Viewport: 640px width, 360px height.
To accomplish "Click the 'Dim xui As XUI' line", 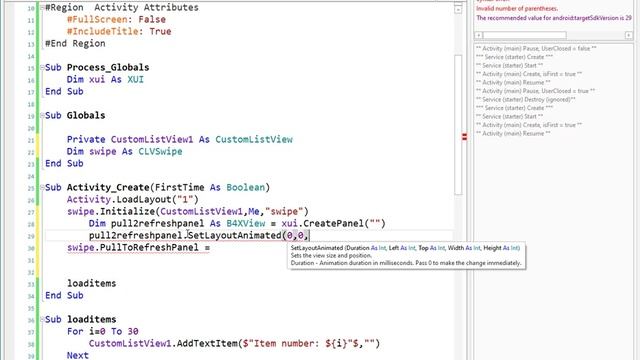I will pyautogui.click(x=105, y=80).
